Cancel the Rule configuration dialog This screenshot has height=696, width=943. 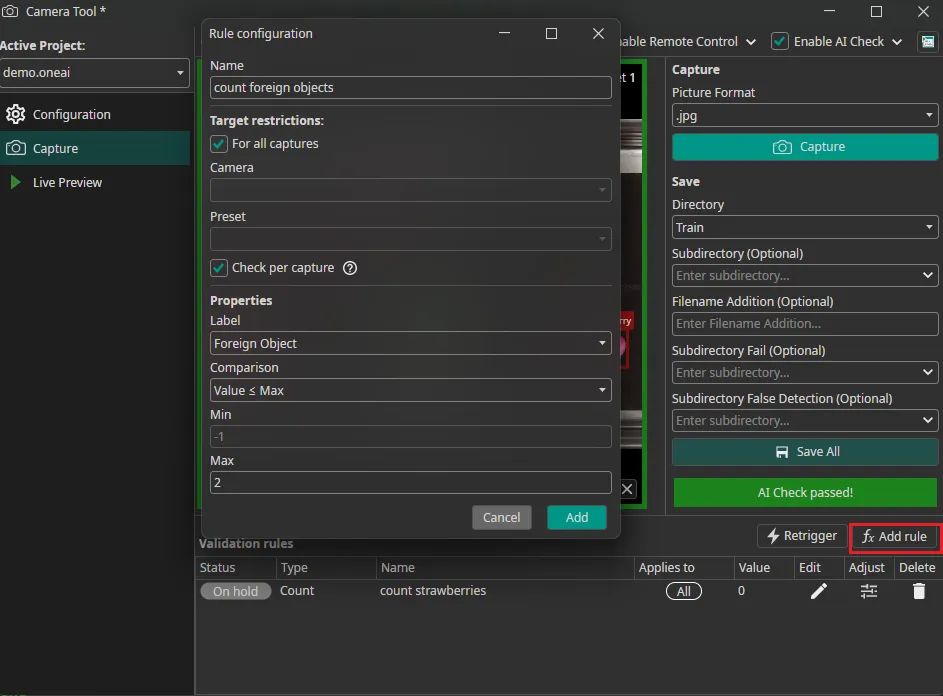pyautogui.click(x=501, y=517)
